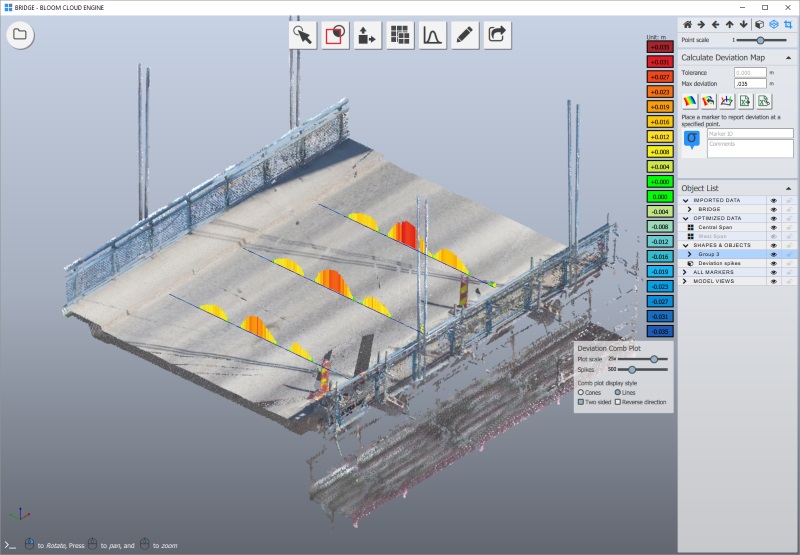
Task: Open the command console prompt icon
Action: (x=10, y=545)
